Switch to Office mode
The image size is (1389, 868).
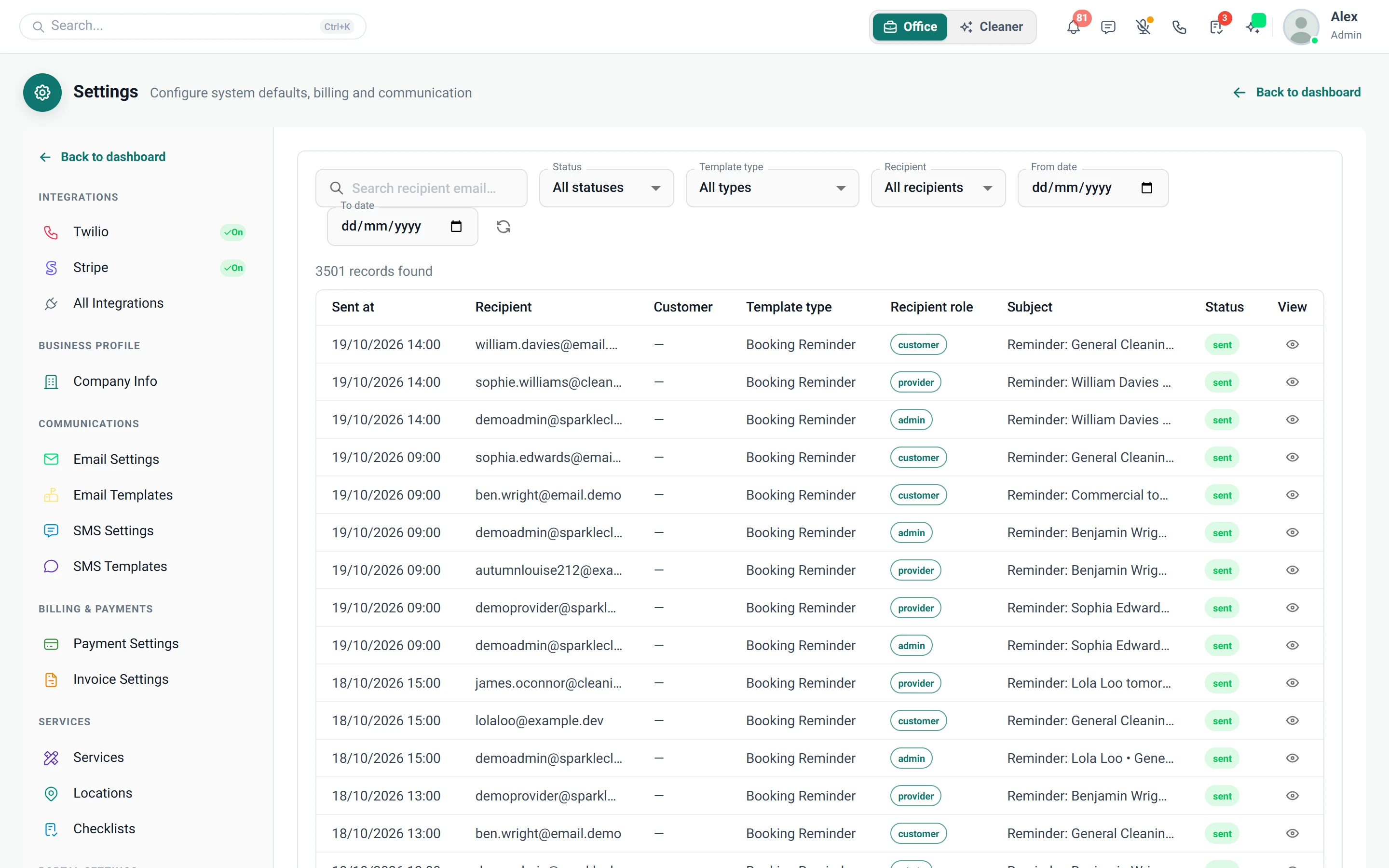pos(910,27)
